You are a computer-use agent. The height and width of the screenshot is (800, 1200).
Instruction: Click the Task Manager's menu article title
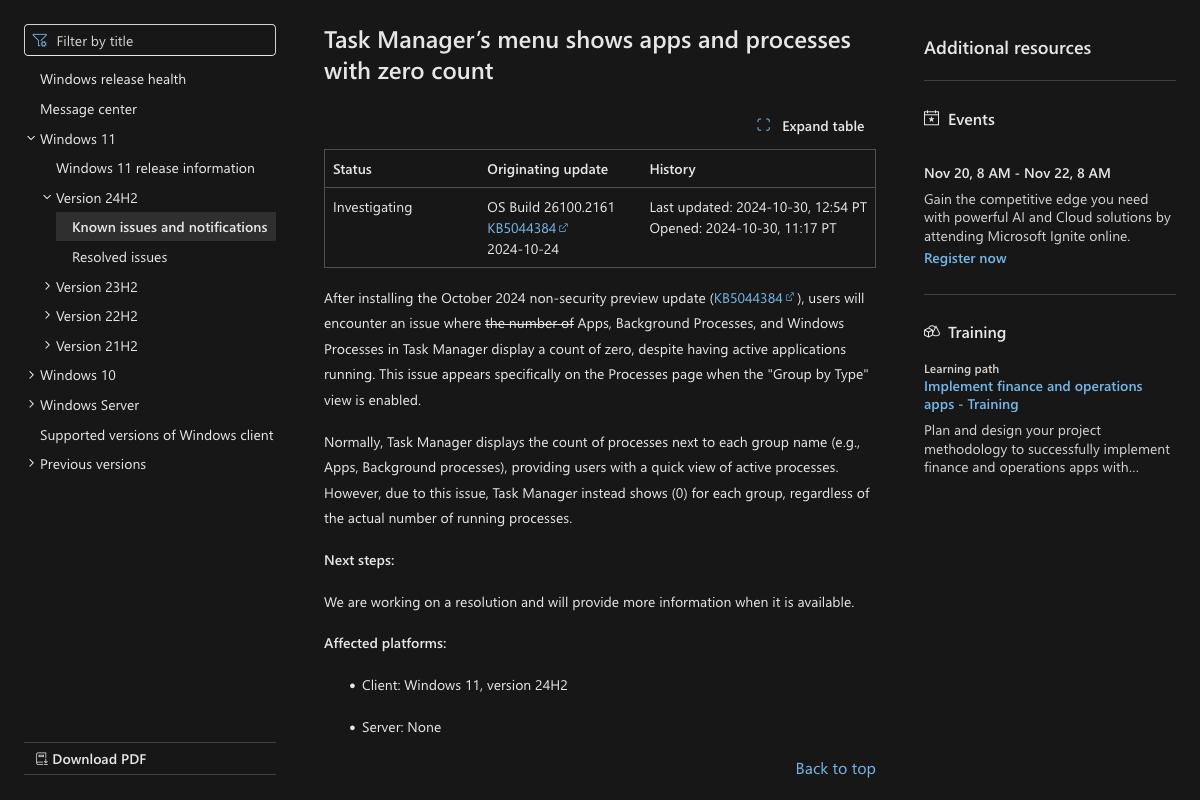587,55
